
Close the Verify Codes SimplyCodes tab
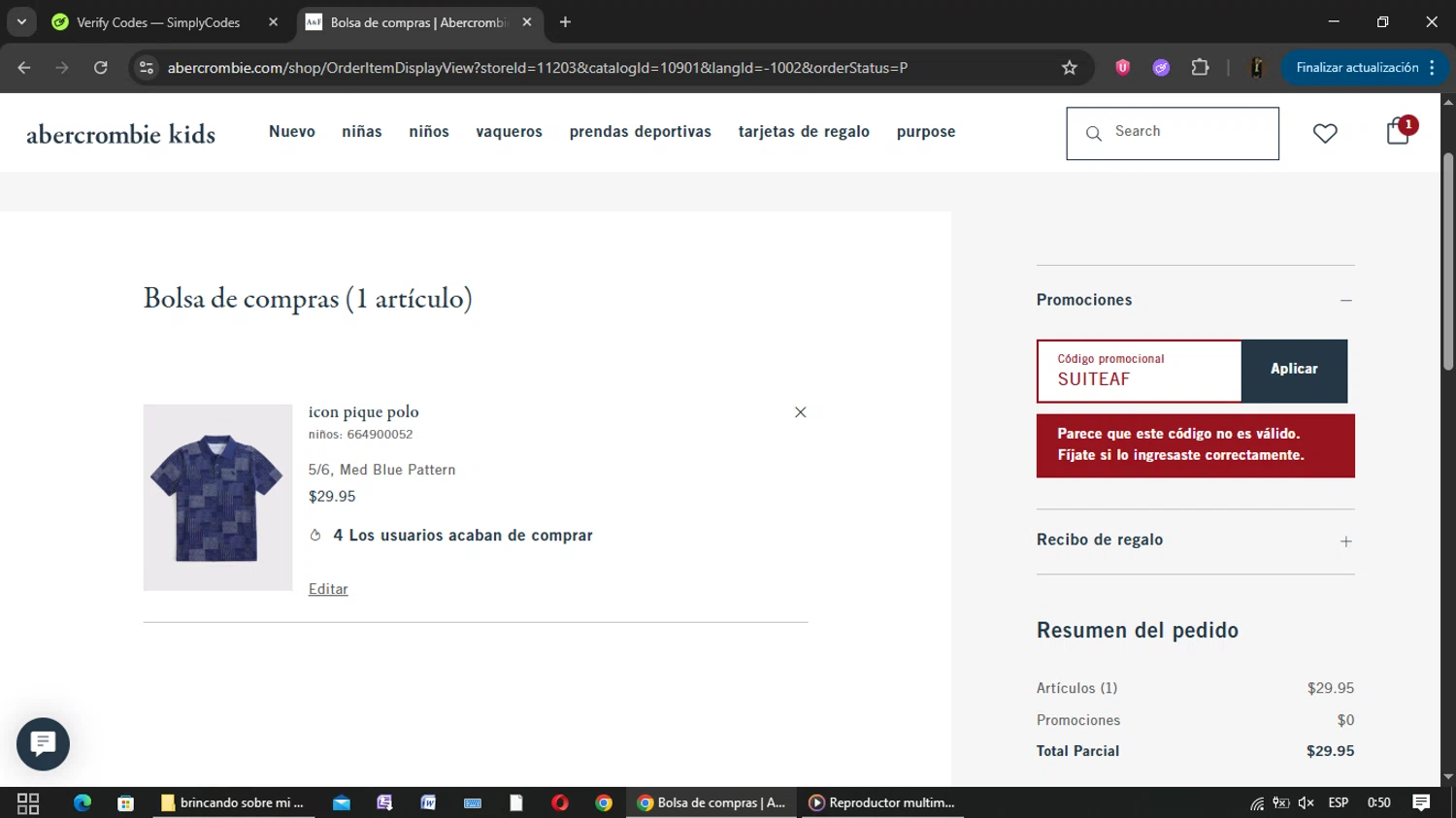point(273,22)
